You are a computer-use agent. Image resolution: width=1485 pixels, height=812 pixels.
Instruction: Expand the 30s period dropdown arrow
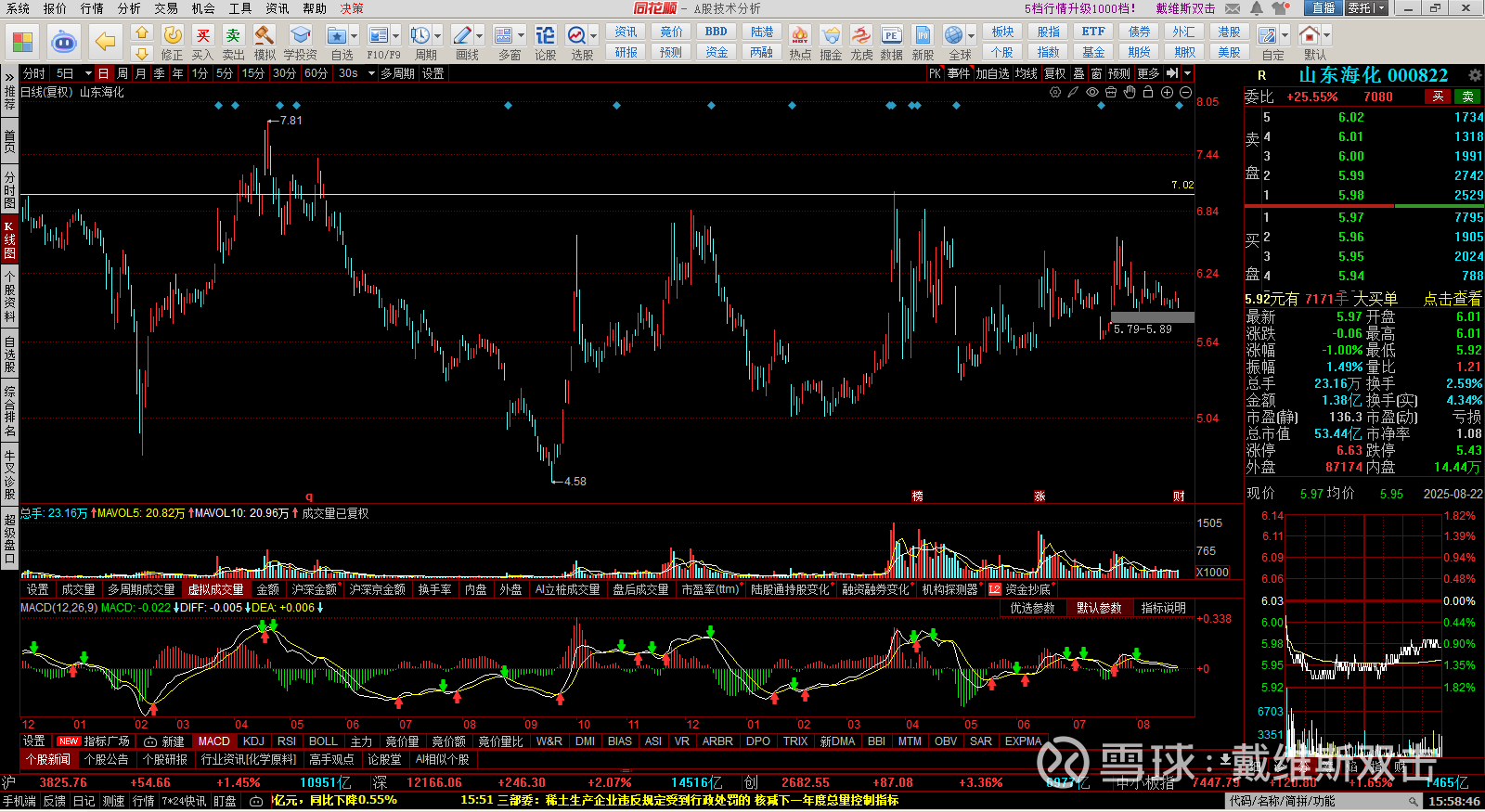(x=369, y=73)
